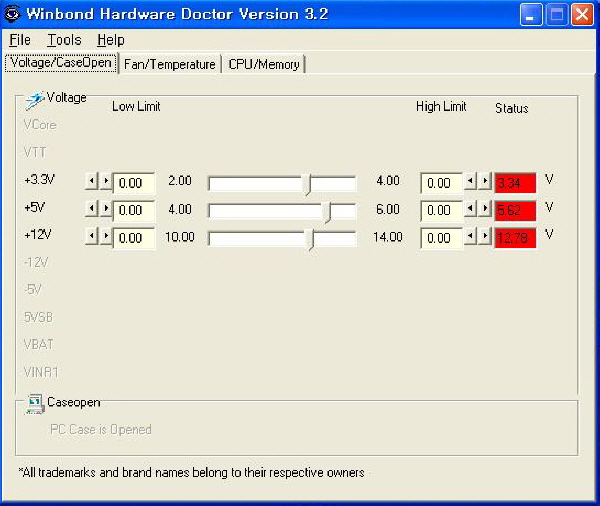Click the Winbond eye icon in title bar
This screenshot has width=600, height=506.
tap(12, 14)
